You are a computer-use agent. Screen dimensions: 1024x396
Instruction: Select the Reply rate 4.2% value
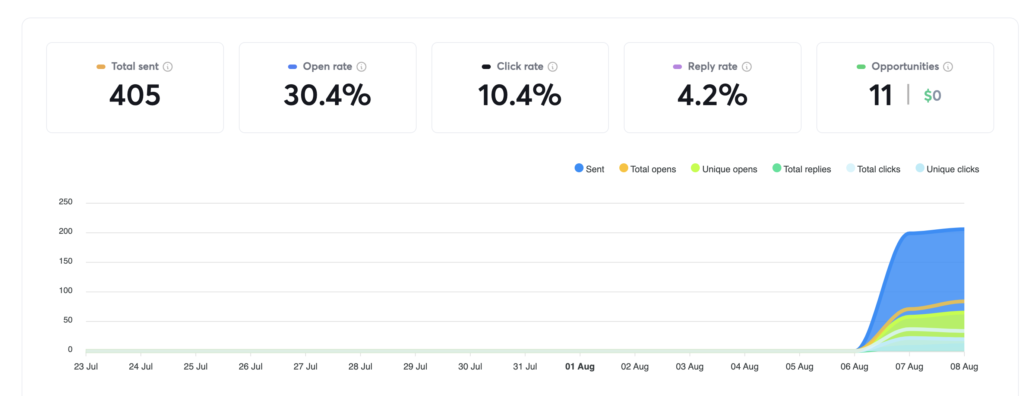(x=712, y=96)
